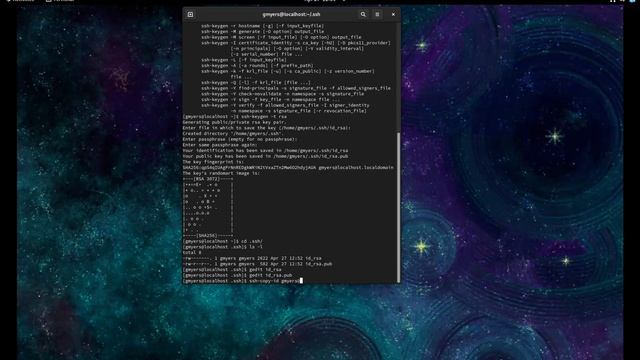Click the 'ssh-keygen -M generate' usage line
The image size is (640, 360).
pyautogui.click(x=262, y=31)
